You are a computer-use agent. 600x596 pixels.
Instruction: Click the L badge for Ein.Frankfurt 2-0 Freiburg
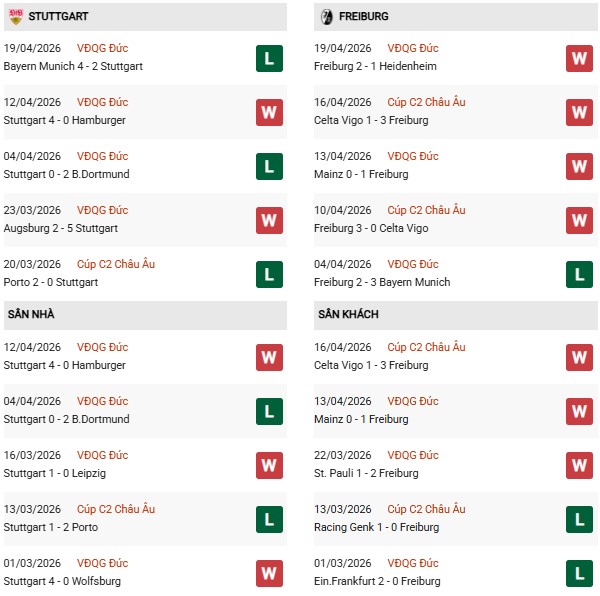[578, 573]
